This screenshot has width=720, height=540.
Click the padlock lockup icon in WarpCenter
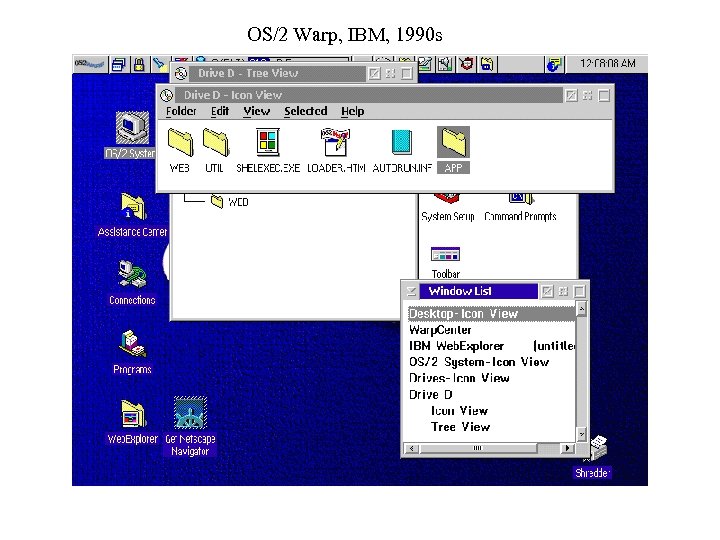(139, 64)
